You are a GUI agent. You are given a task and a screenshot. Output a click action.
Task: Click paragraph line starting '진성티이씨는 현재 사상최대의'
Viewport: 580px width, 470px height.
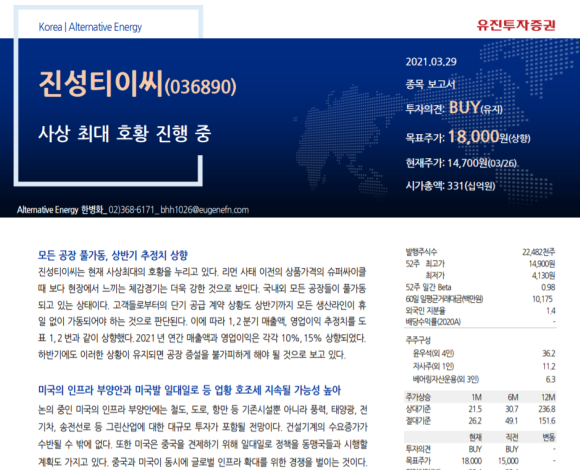coord(202,272)
